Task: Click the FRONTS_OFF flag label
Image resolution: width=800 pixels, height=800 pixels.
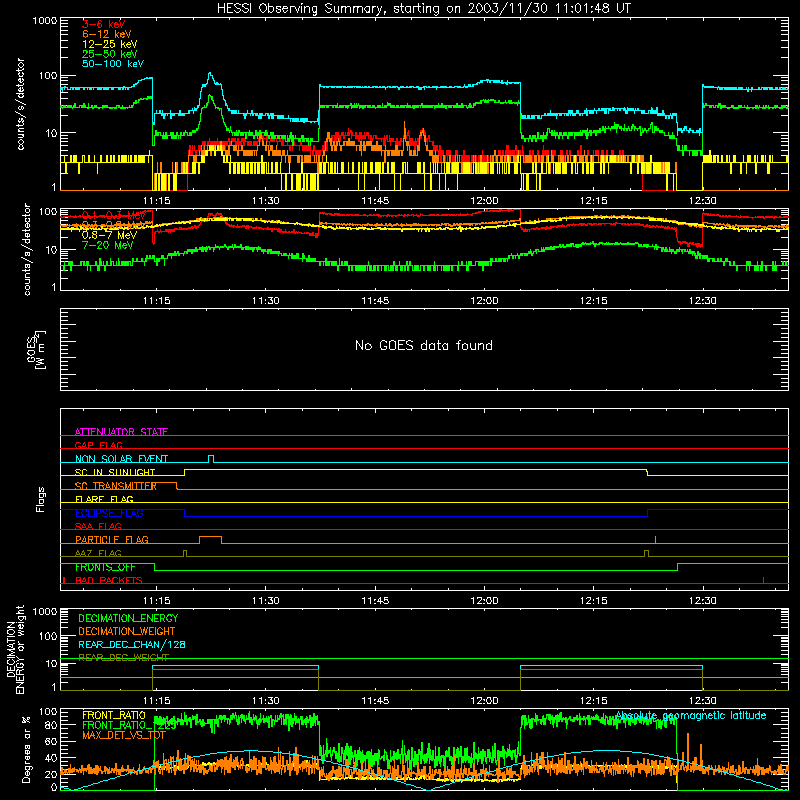Action: coord(105,567)
